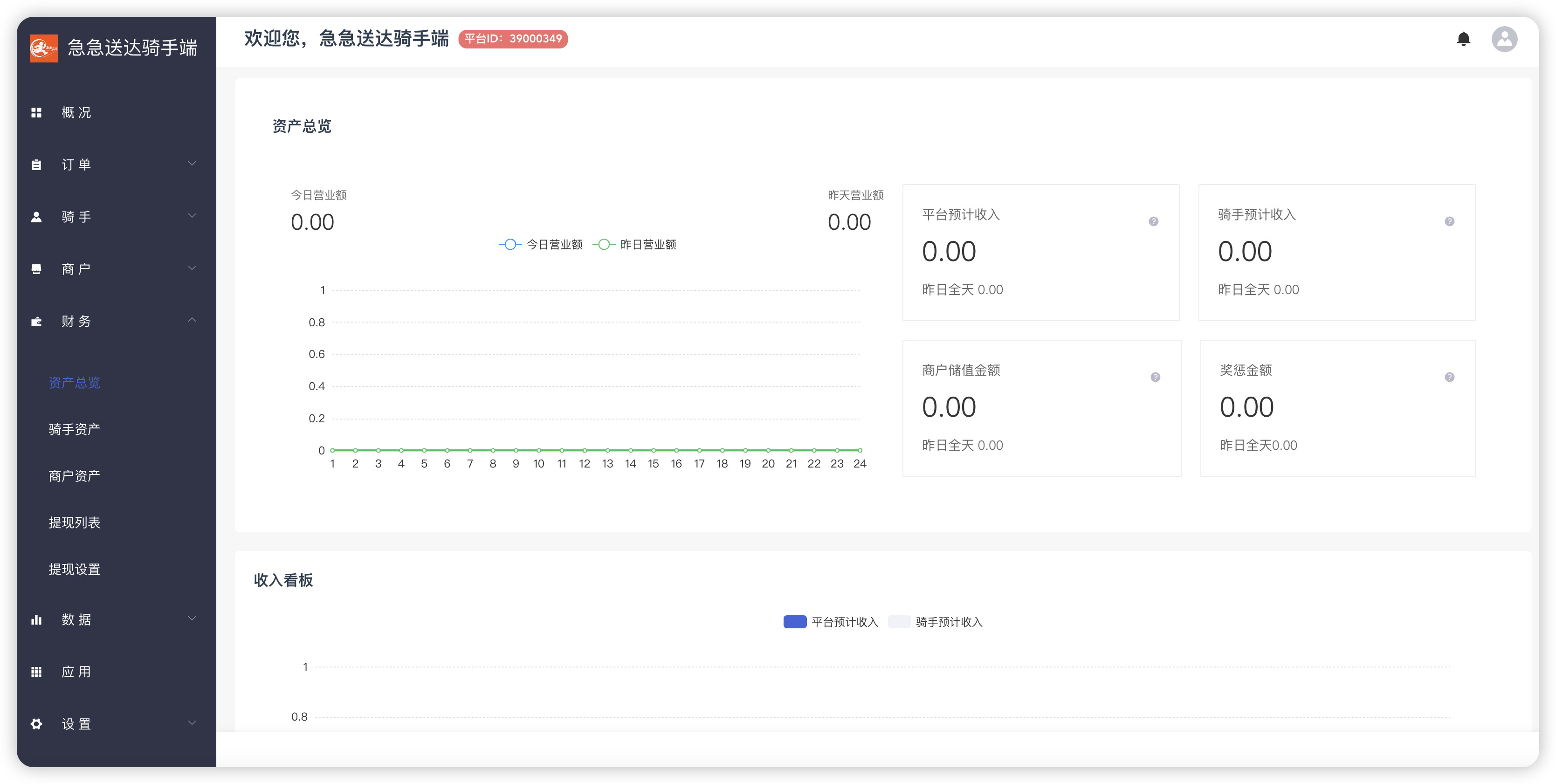The image size is (1556, 784).
Task: Click the help icon beside 奖惩金额
Action: click(1449, 378)
